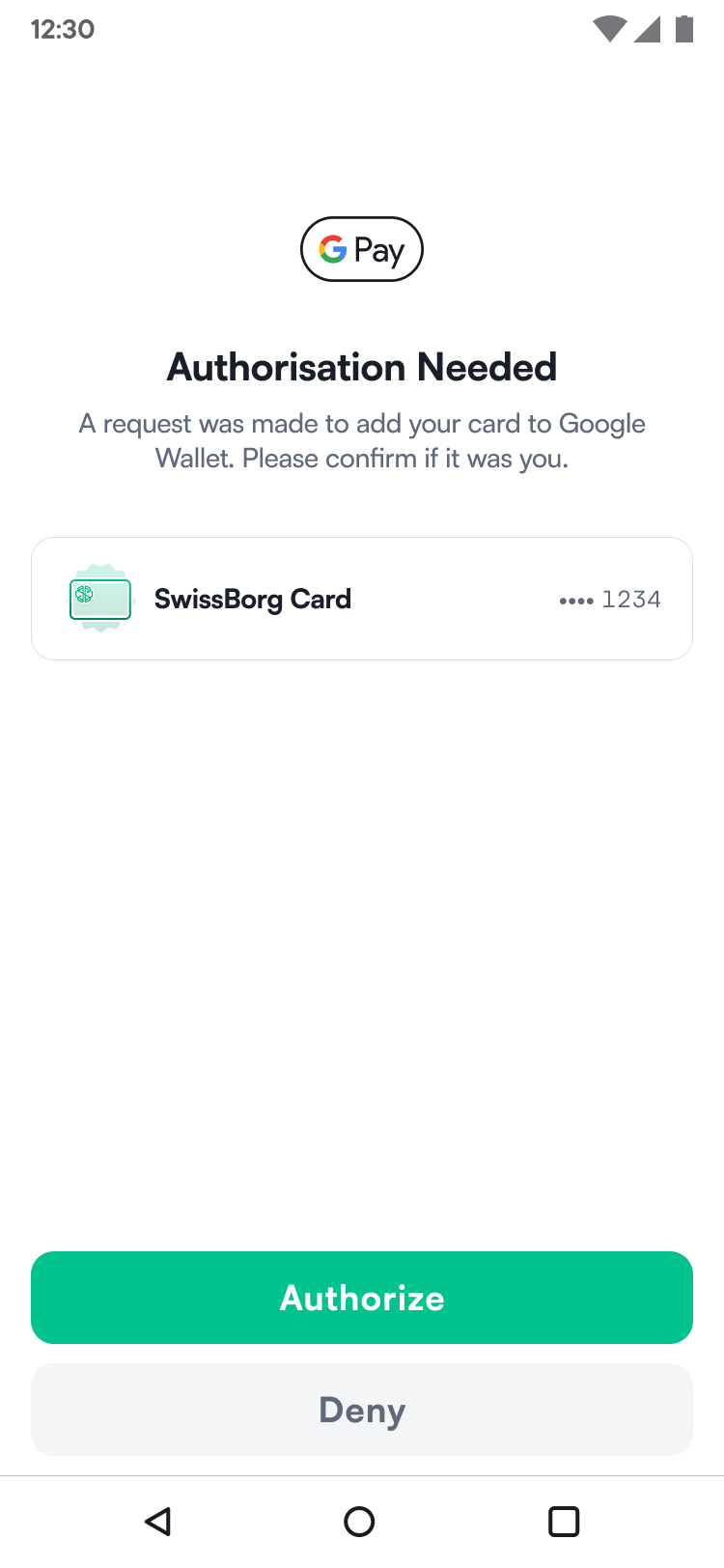724x1568 pixels.
Task: Click the four dots before the card number
Action: coord(576,600)
